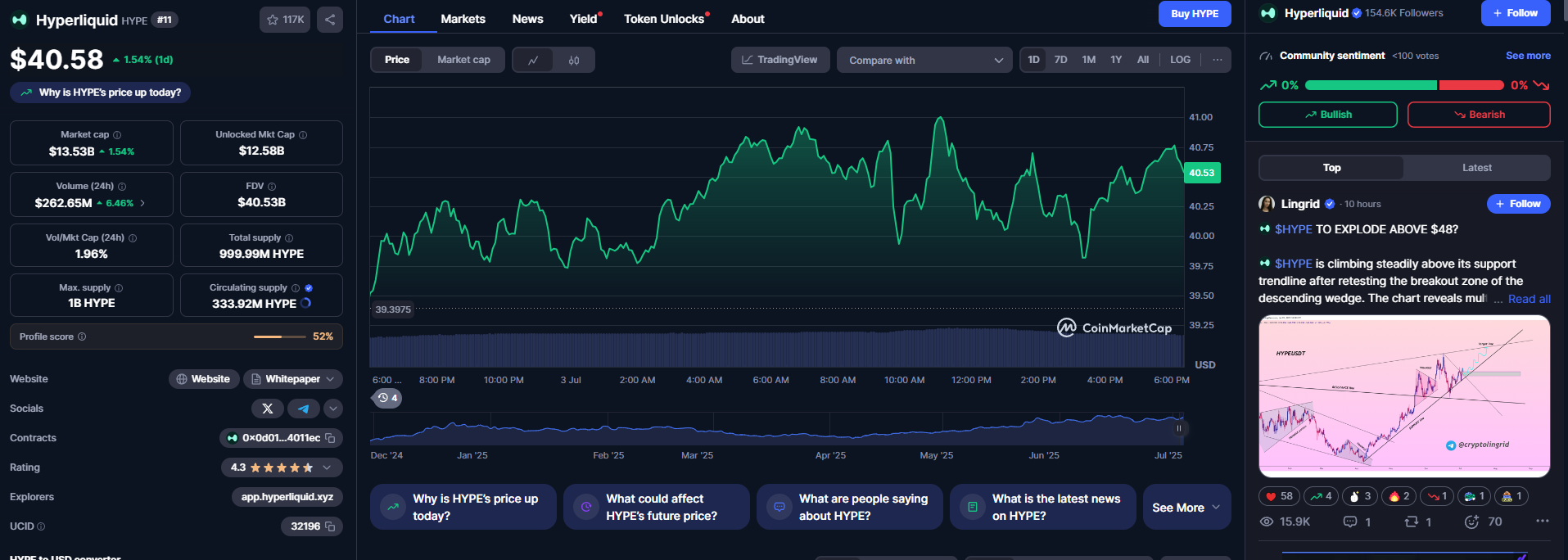Open the About tab
The height and width of the screenshot is (560, 1568).
(748, 19)
